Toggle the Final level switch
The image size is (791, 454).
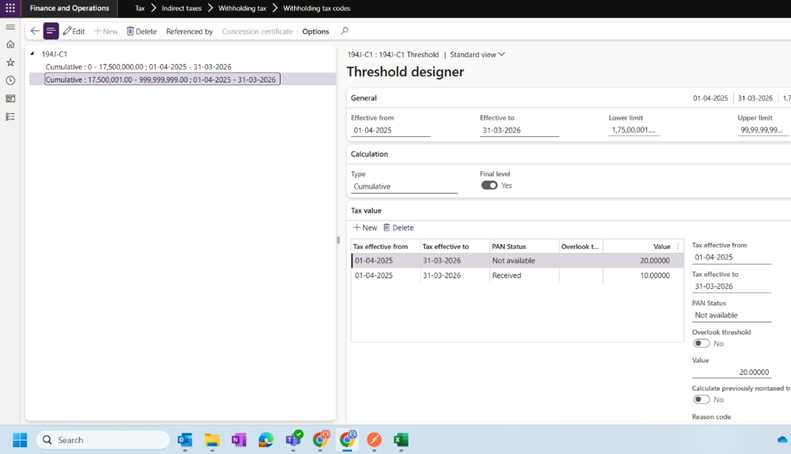(489, 186)
